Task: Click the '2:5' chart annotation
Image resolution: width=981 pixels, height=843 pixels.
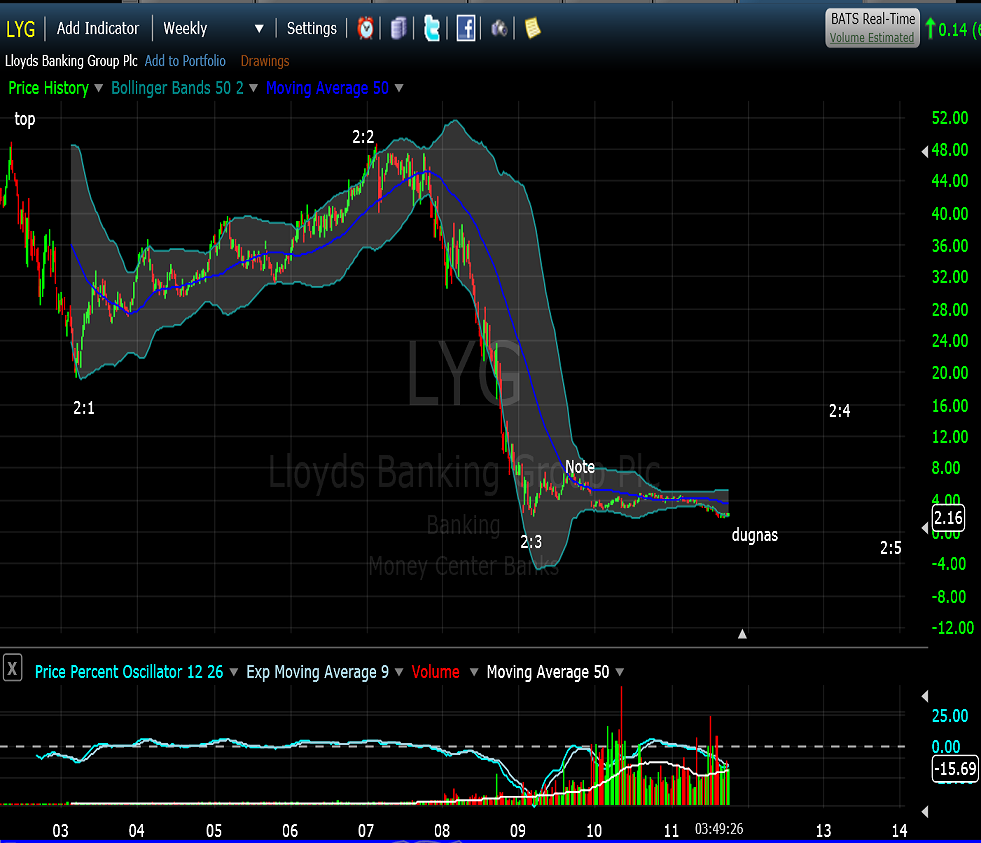Action: tap(891, 548)
